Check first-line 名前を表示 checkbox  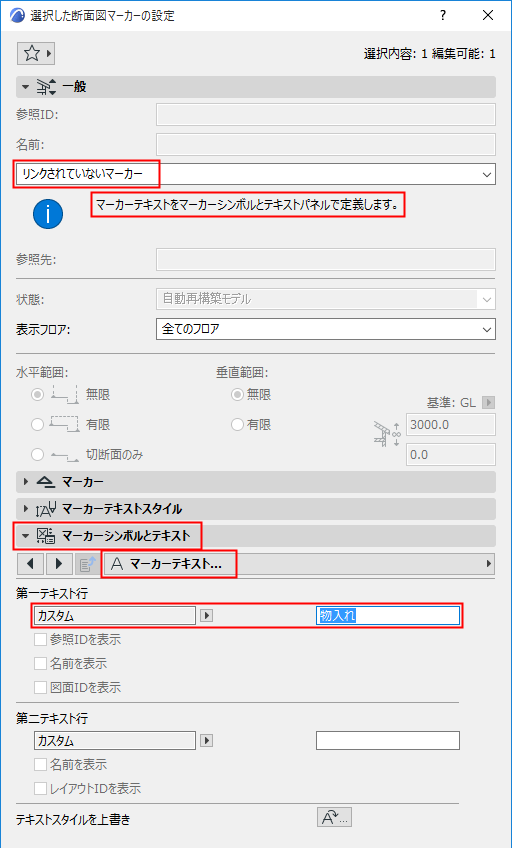coord(41,664)
